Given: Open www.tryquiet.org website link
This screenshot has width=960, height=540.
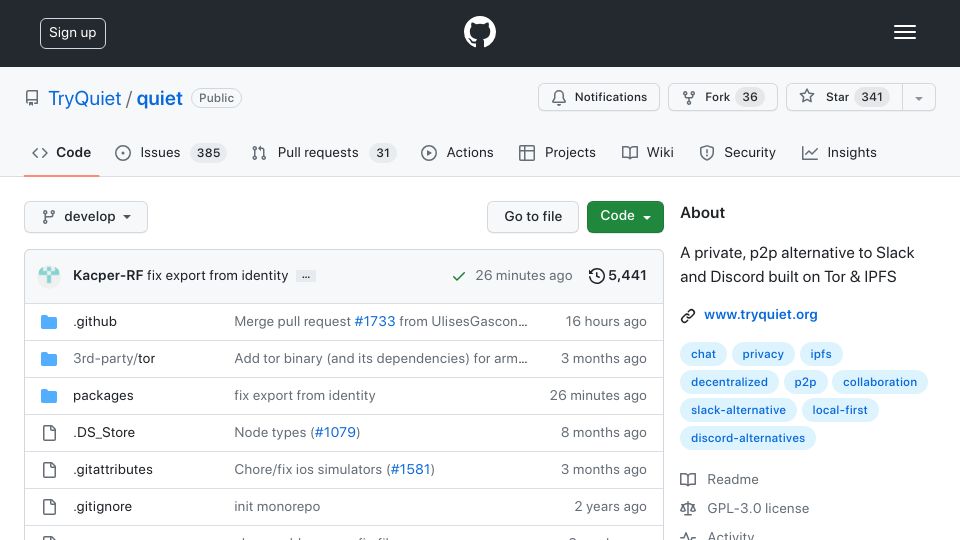Looking at the screenshot, I should click(x=760, y=315).
